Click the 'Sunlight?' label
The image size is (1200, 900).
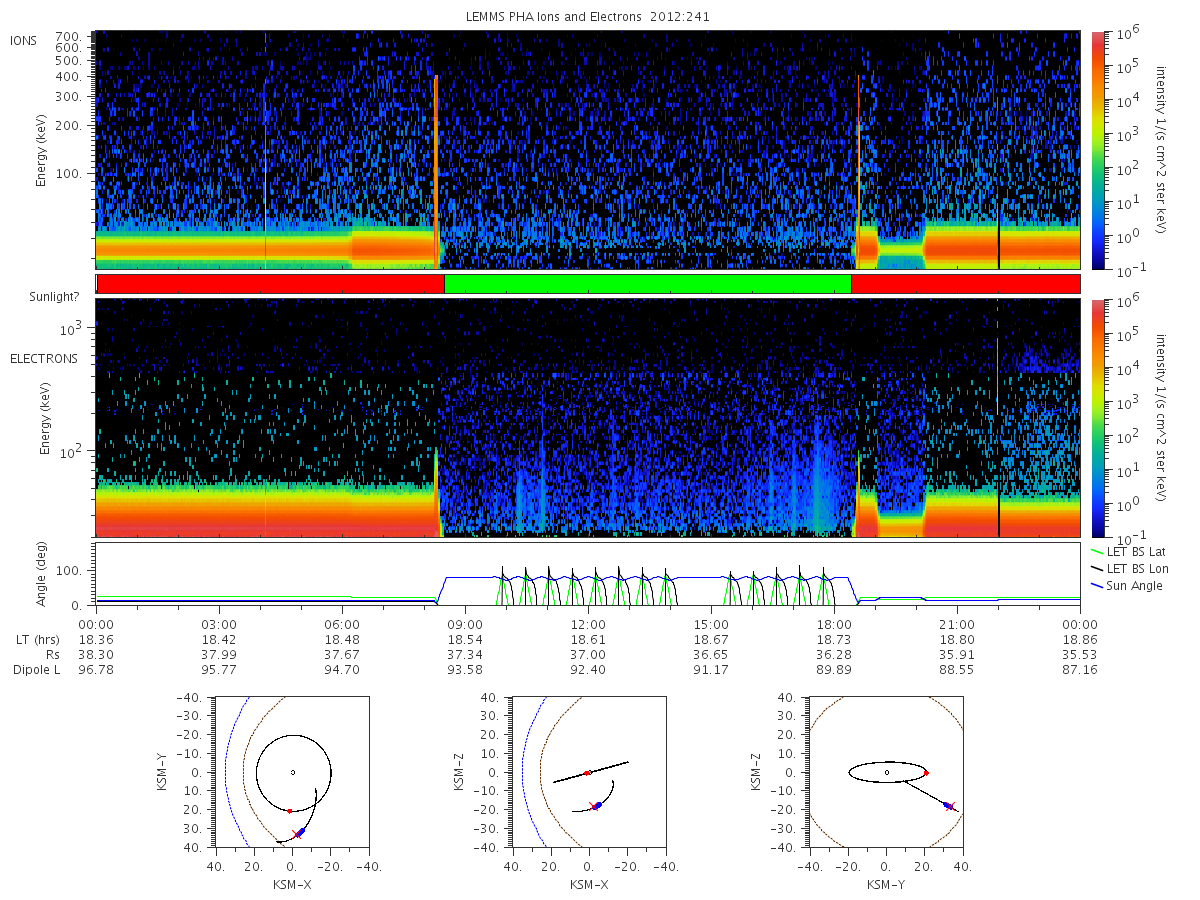53,299
